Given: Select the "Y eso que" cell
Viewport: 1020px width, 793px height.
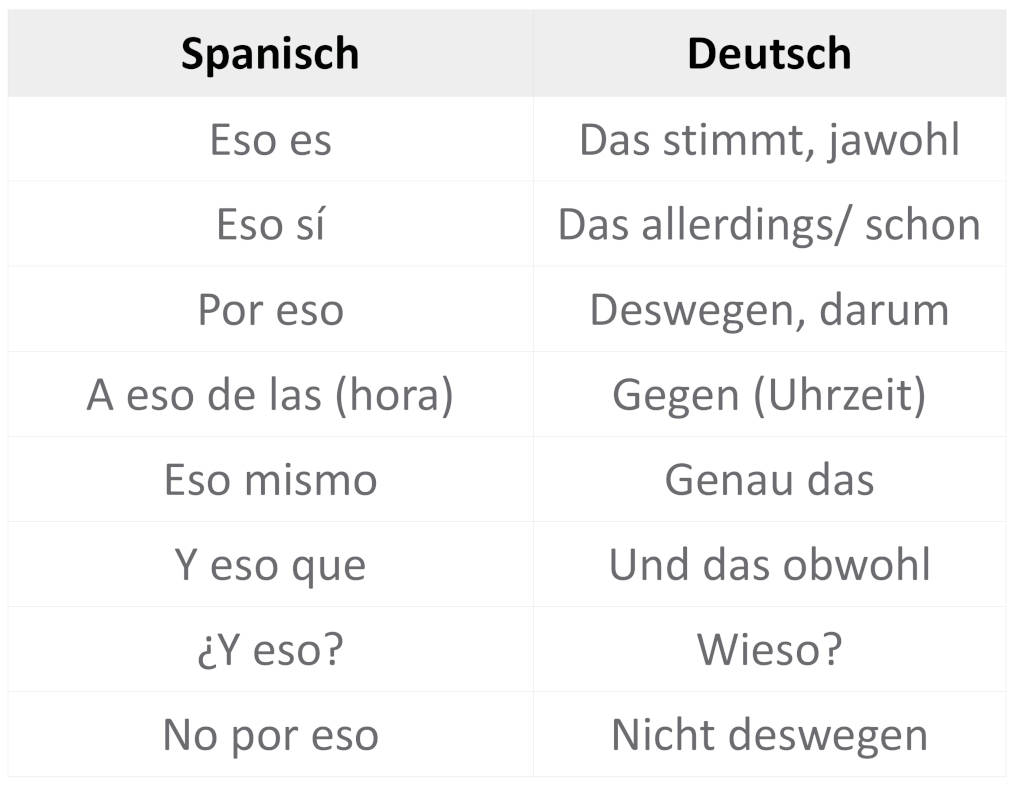Looking at the screenshot, I should pos(270,565).
